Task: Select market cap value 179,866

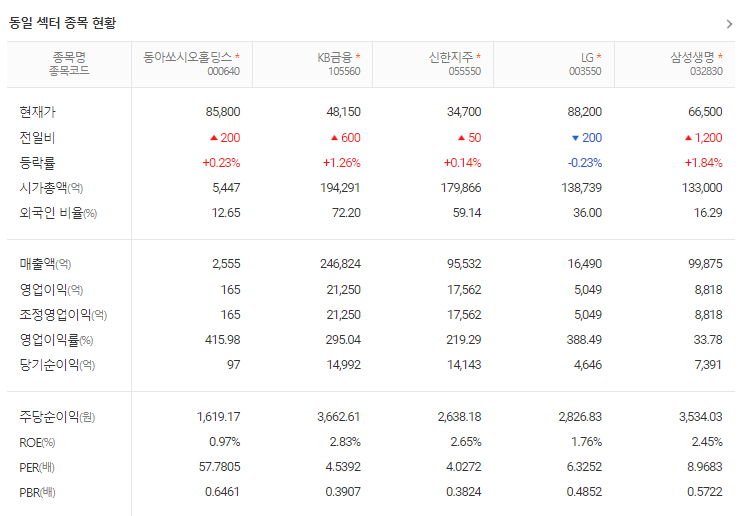Action: pyautogui.click(x=461, y=188)
